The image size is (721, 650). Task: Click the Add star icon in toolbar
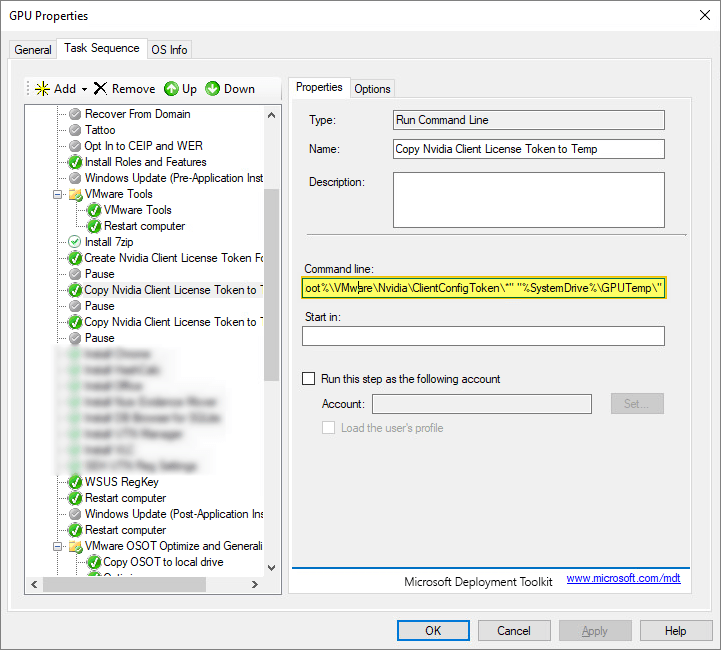[42, 89]
